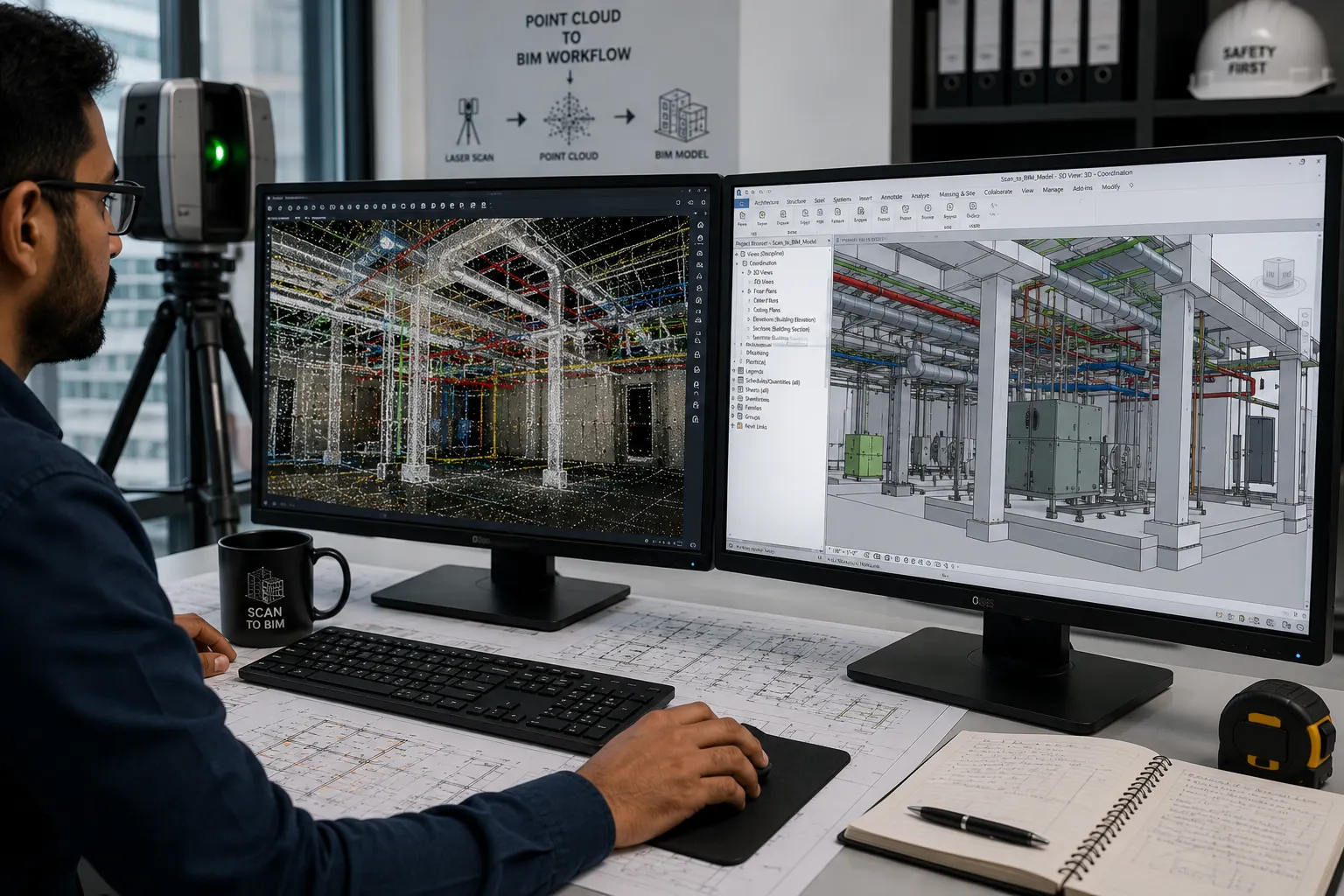Expand the Sheets (all) node
The height and width of the screenshot is (896, 1344).
[733, 389]
